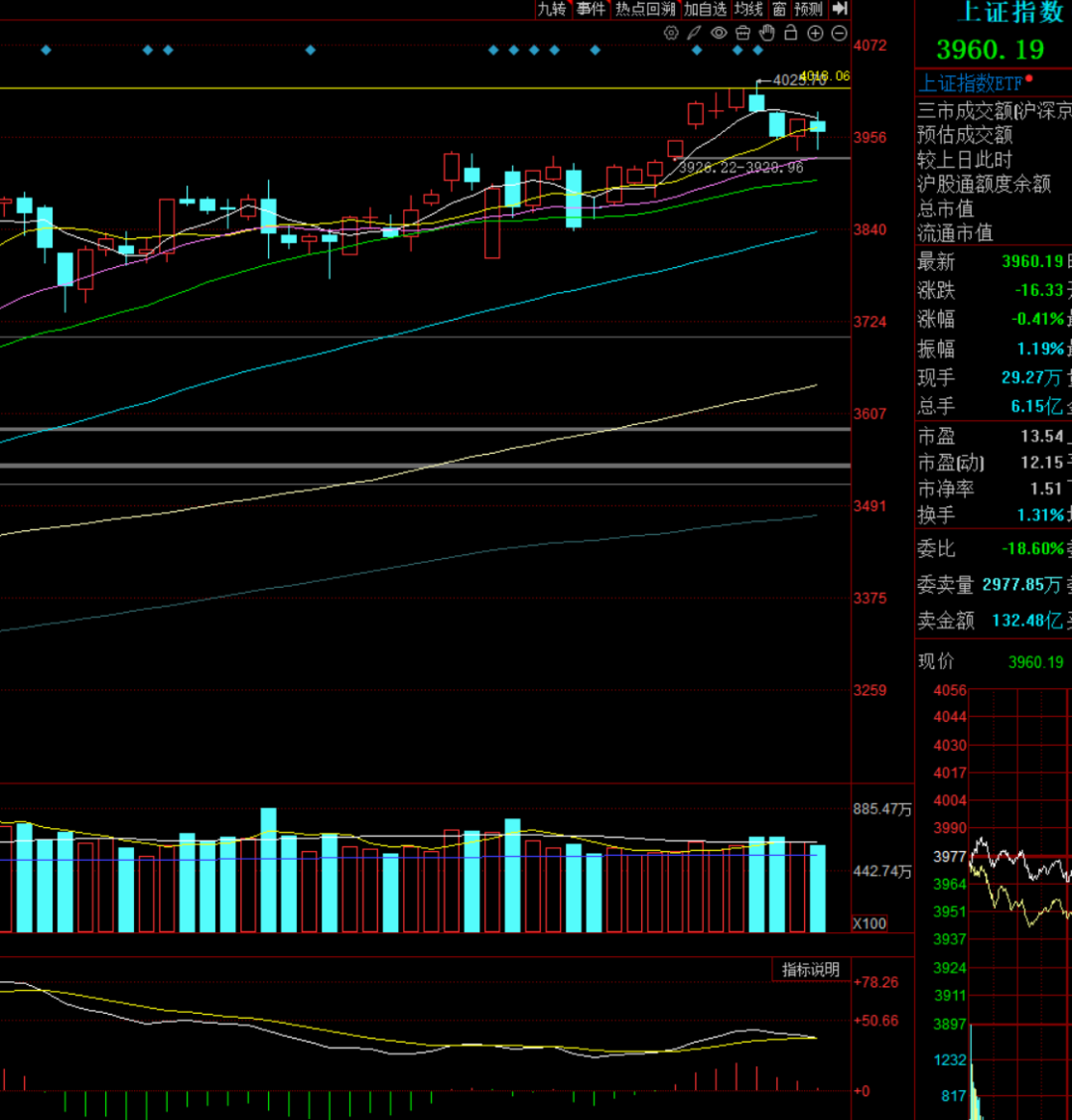The image size is (1072, 1120).
Task: Select the hand pan tool
Action: (x=767, y=33)
